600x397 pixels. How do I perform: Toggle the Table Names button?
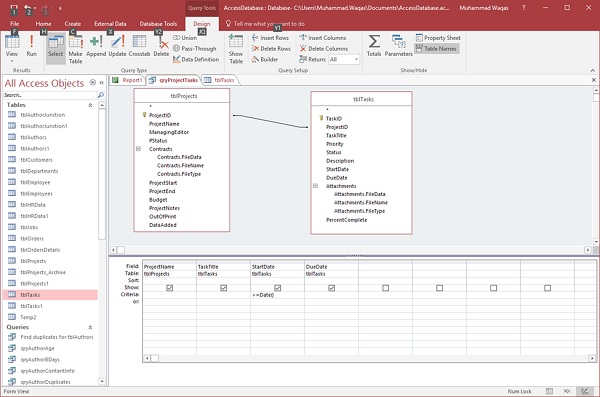[x=437, y=49]
